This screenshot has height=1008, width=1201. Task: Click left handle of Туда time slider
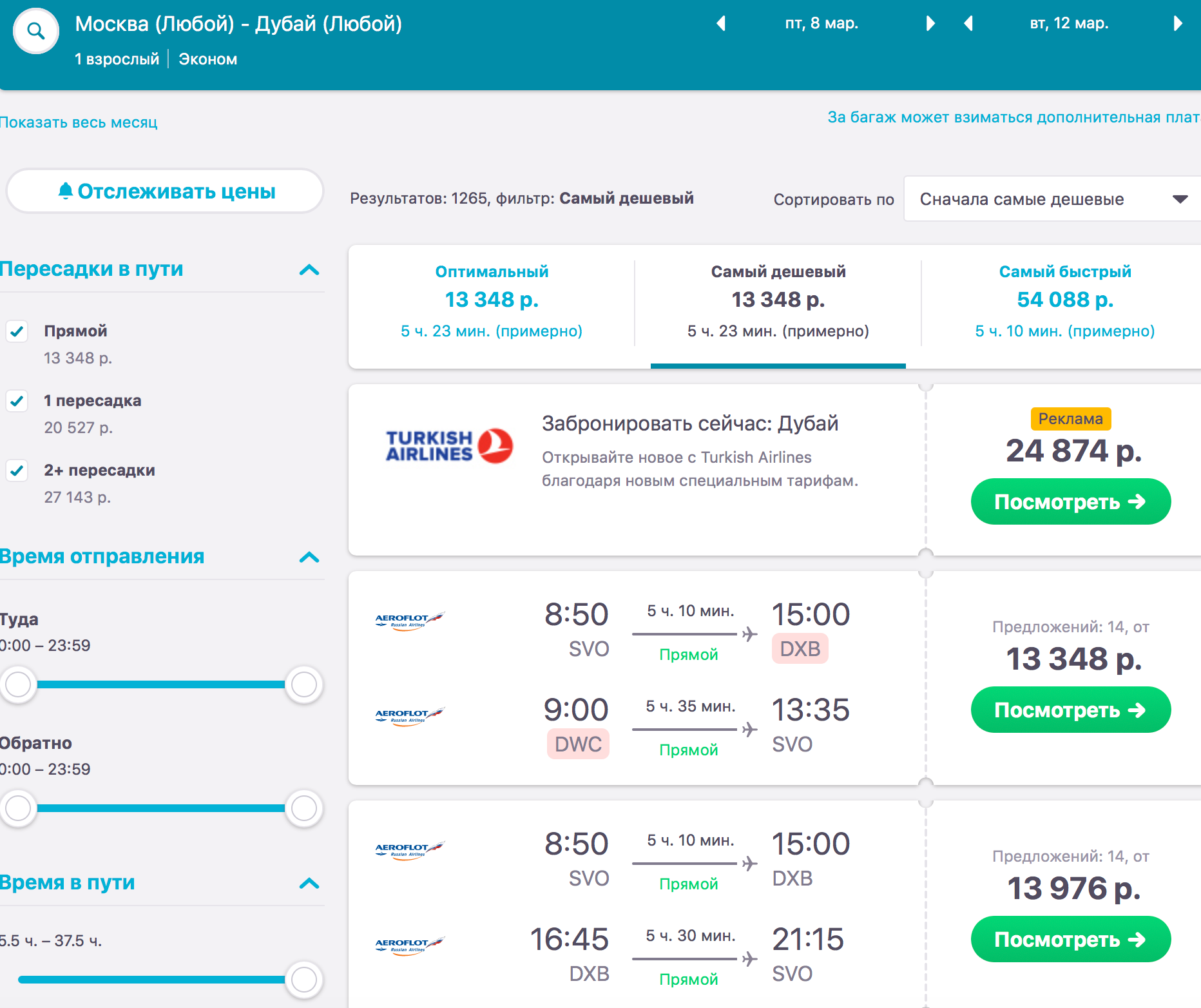point(18,684)
